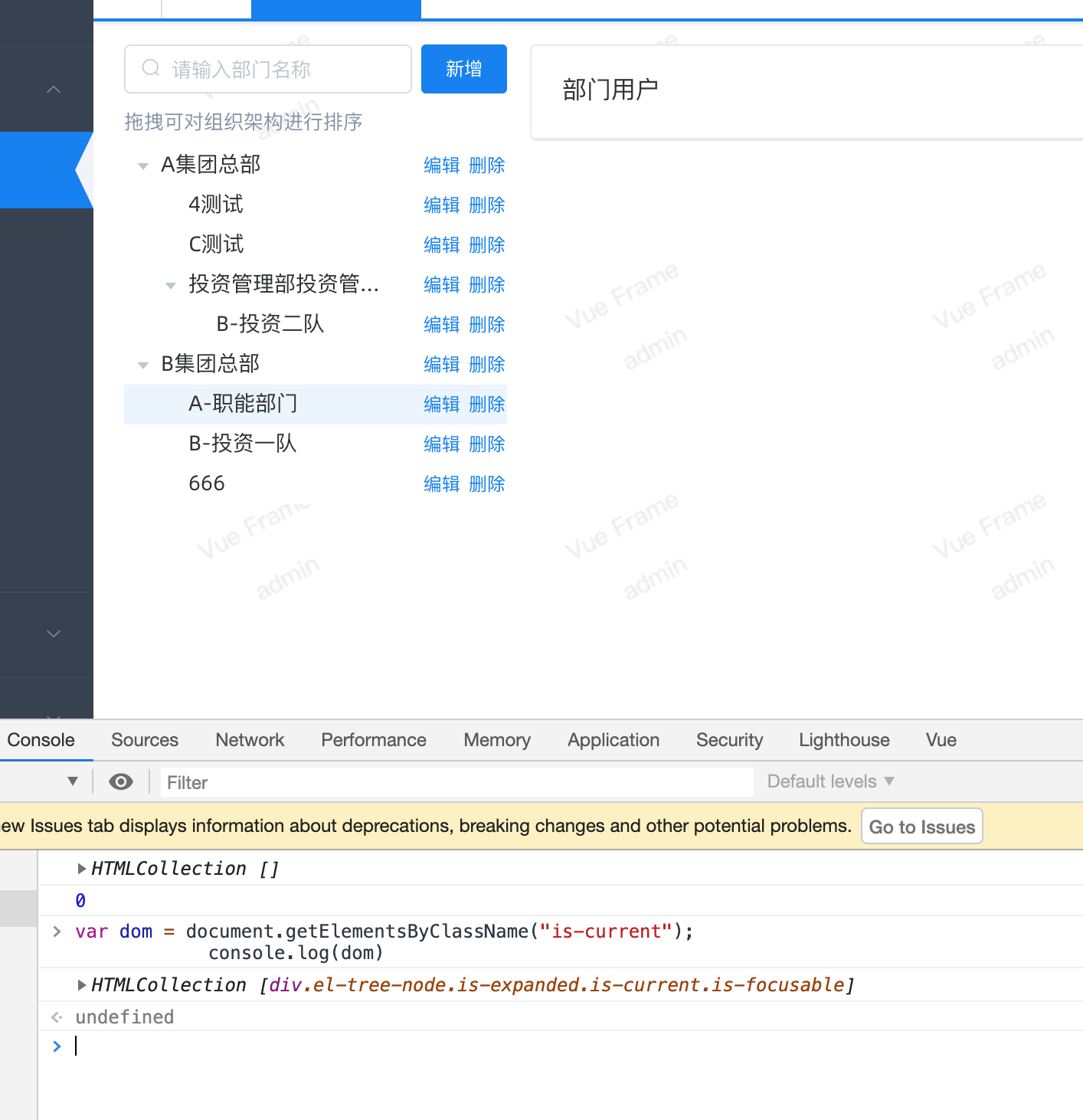This screenshot has width=1083, height=1120.
Task: Click 编辑 for 4测试
Action: click(x=442, y=205)
